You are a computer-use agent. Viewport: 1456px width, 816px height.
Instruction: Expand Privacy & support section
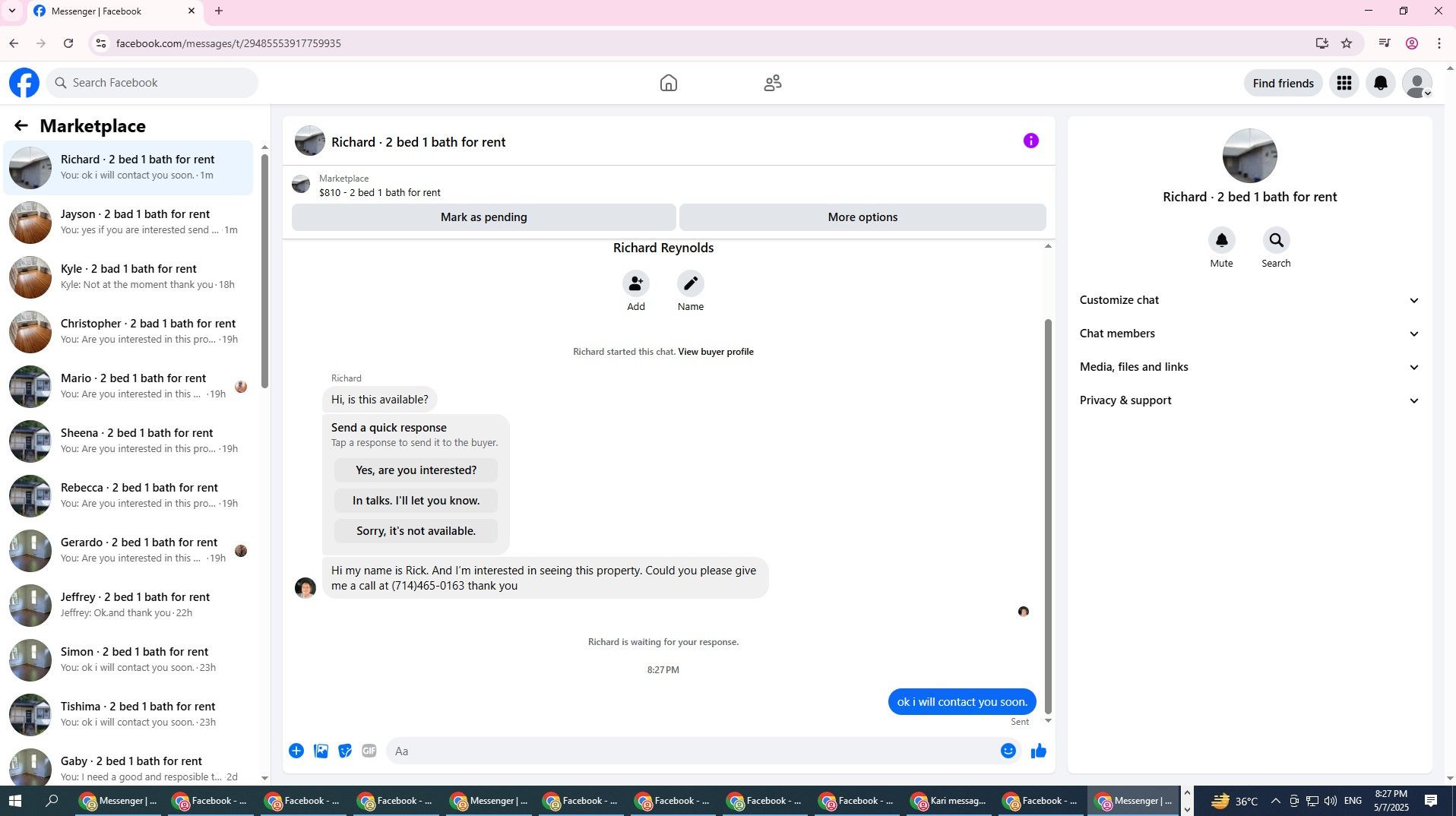coord(1249,400)
